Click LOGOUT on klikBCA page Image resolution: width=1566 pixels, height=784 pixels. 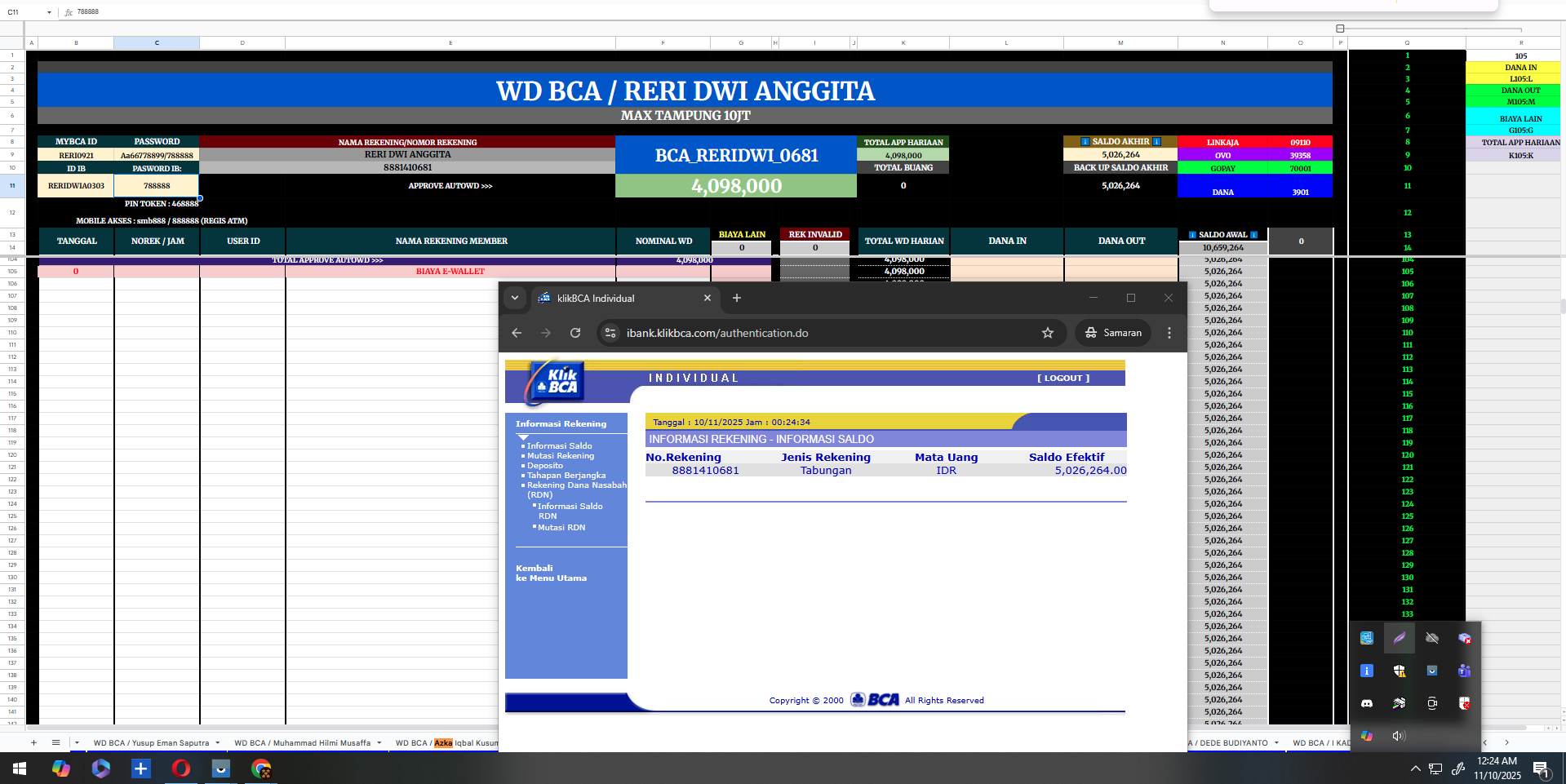pyautogui.click(x=1063, y=378)
